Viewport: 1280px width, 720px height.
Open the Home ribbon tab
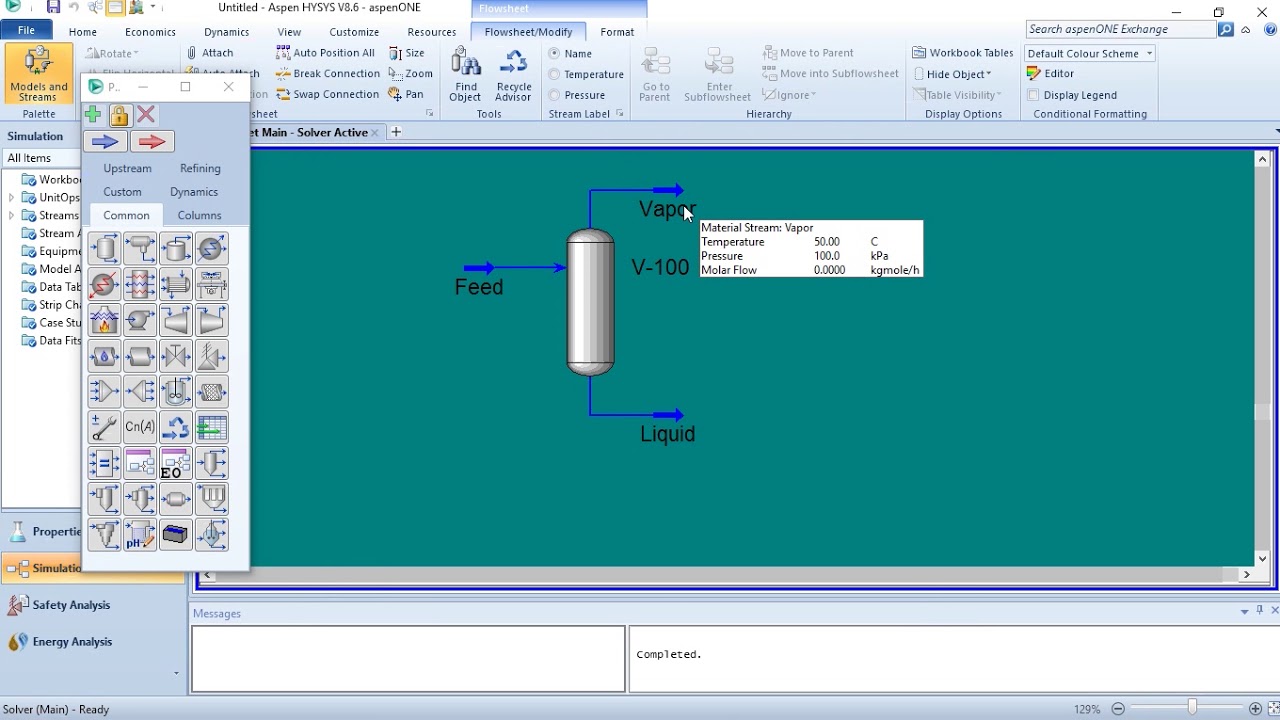[x=83, y=32]
